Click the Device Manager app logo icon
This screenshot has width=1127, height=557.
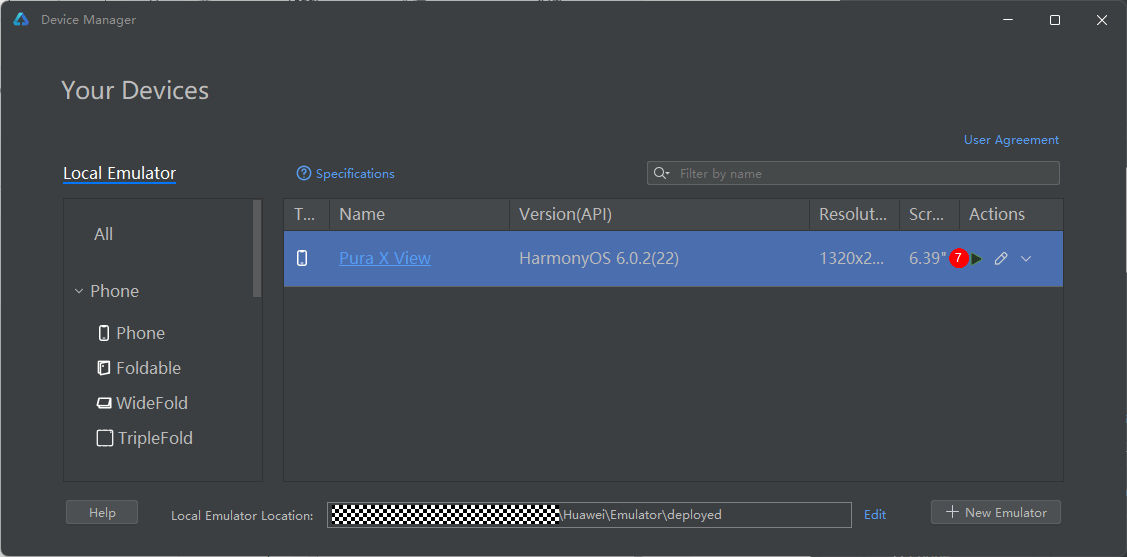coord(21,20)
